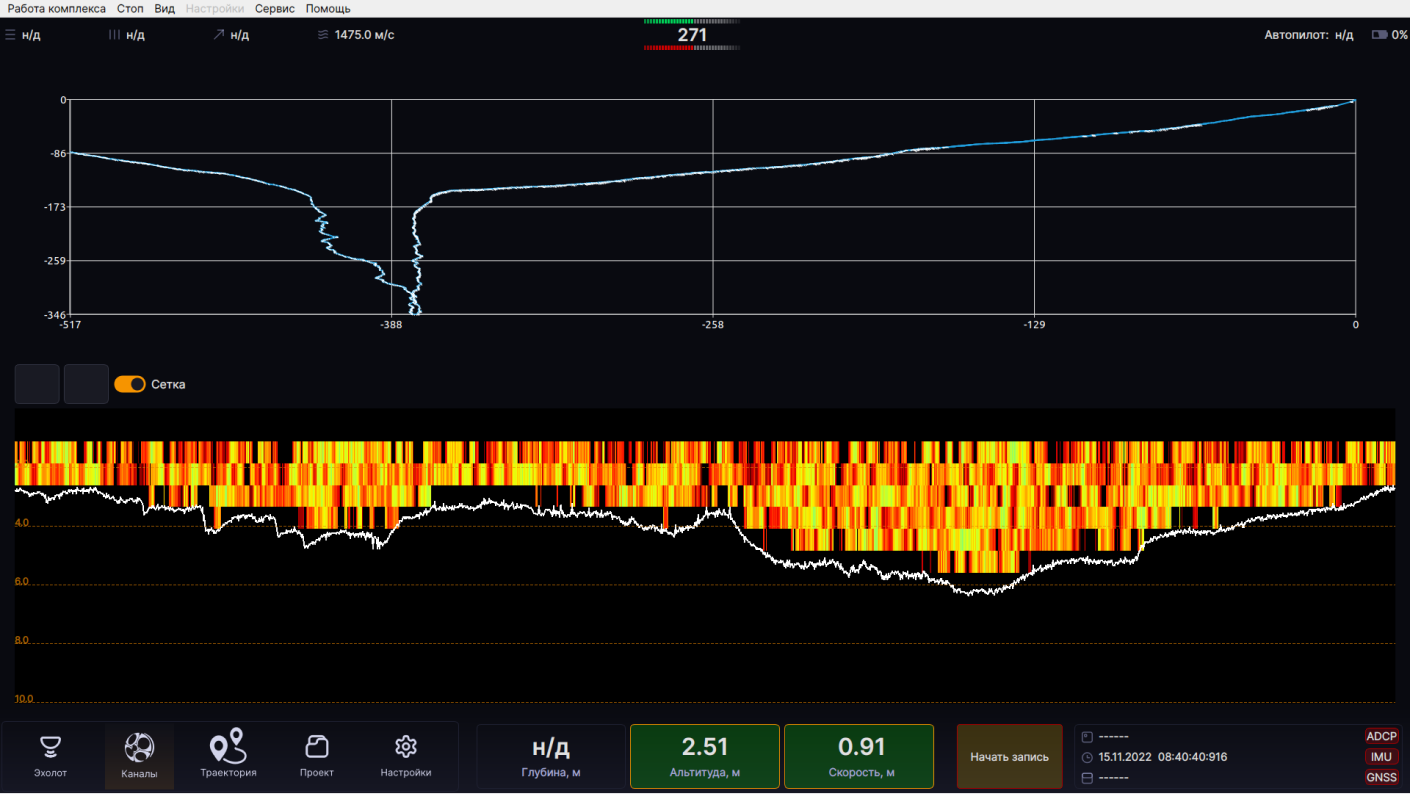The height and width of the screenshot is (794, 1410).
Task: Open Настройки gear in bottom bar
Action: 405,757
